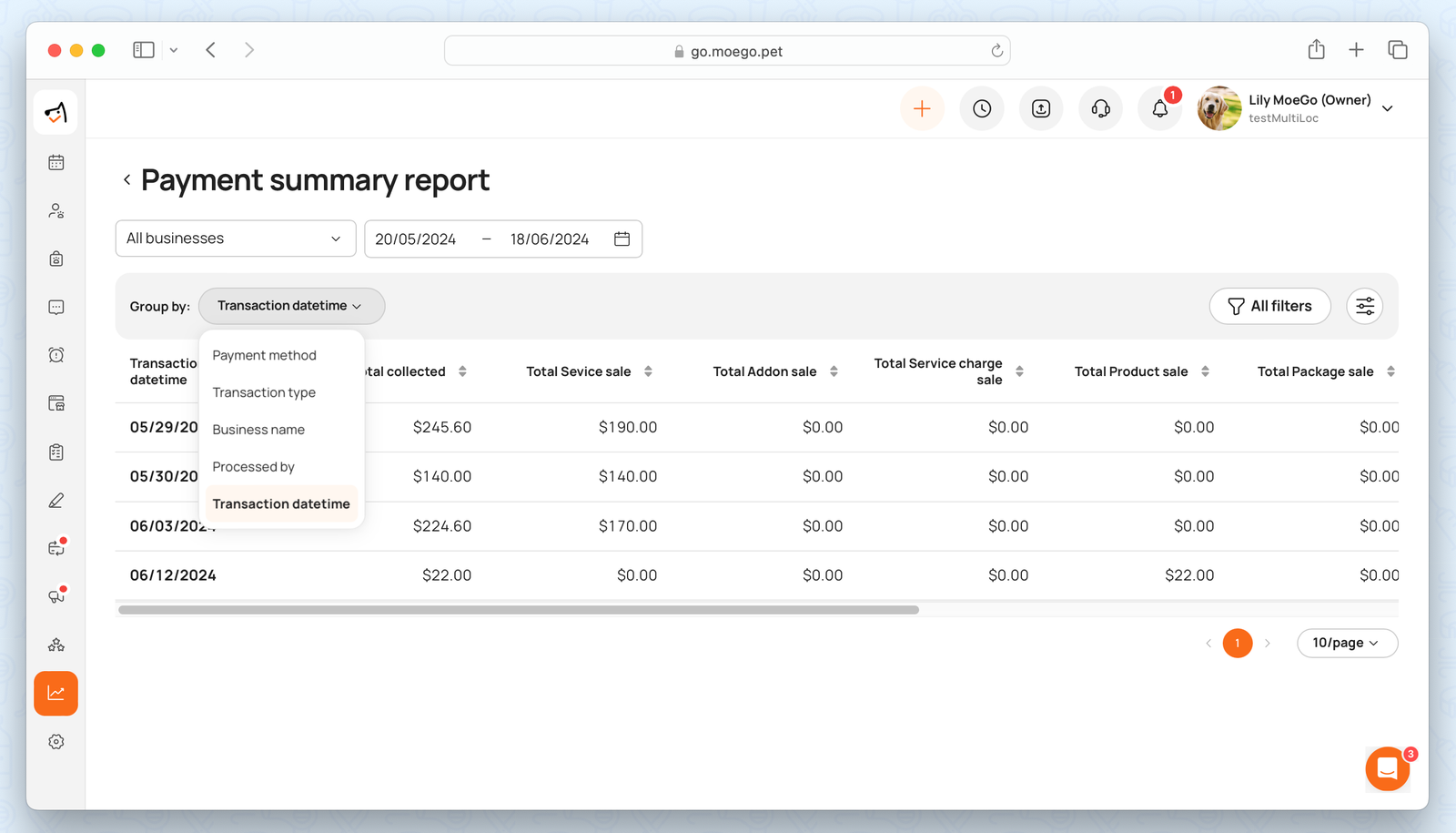
Task: Open MoeGo settings gear in sidebar
Action: click(x=56, y=741)
